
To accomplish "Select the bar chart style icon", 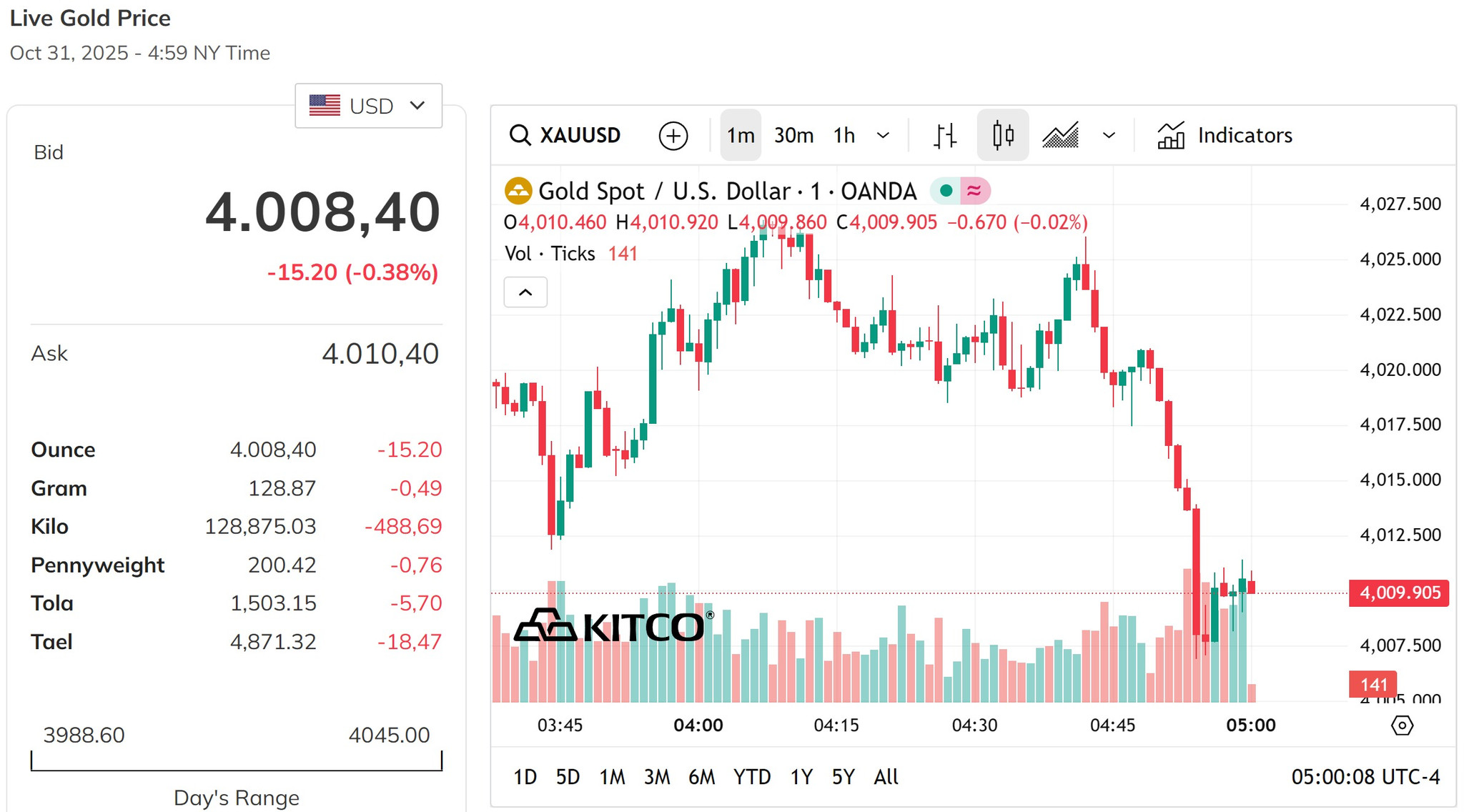I will tap(945, 135).
